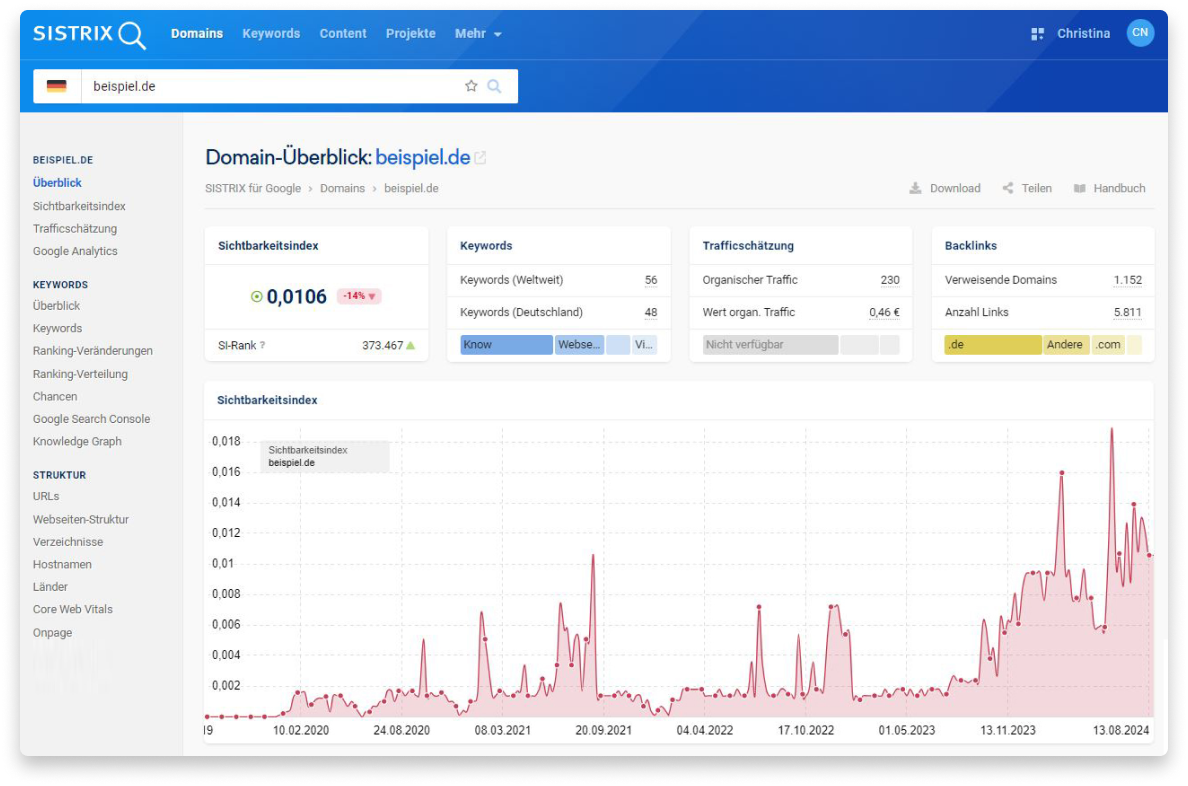The height and width of the screenshot is (786, 1188).
Task: Open Google Search Console in sidebar
Action: [x=91, y=419]
